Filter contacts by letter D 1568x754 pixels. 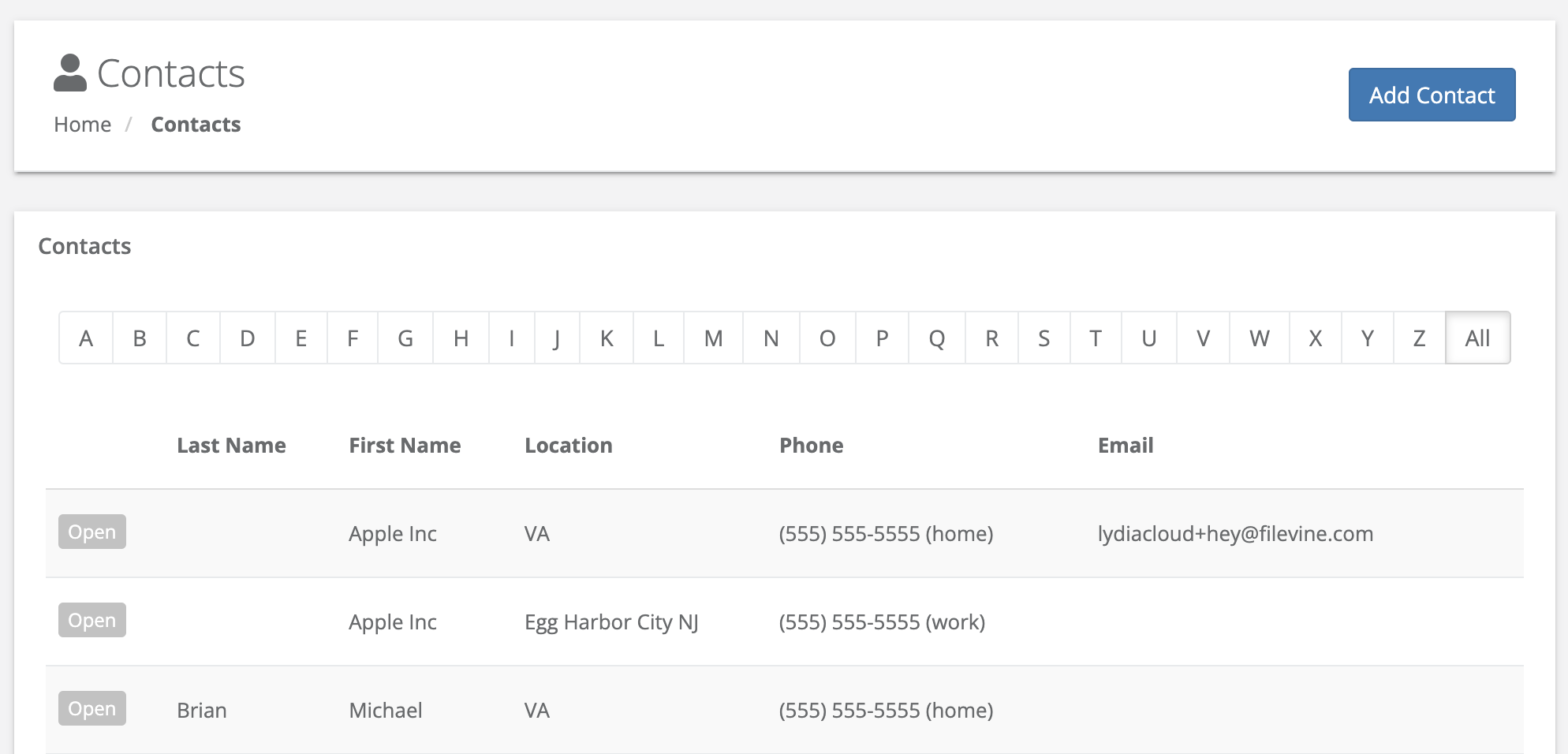tap(248, 338)
